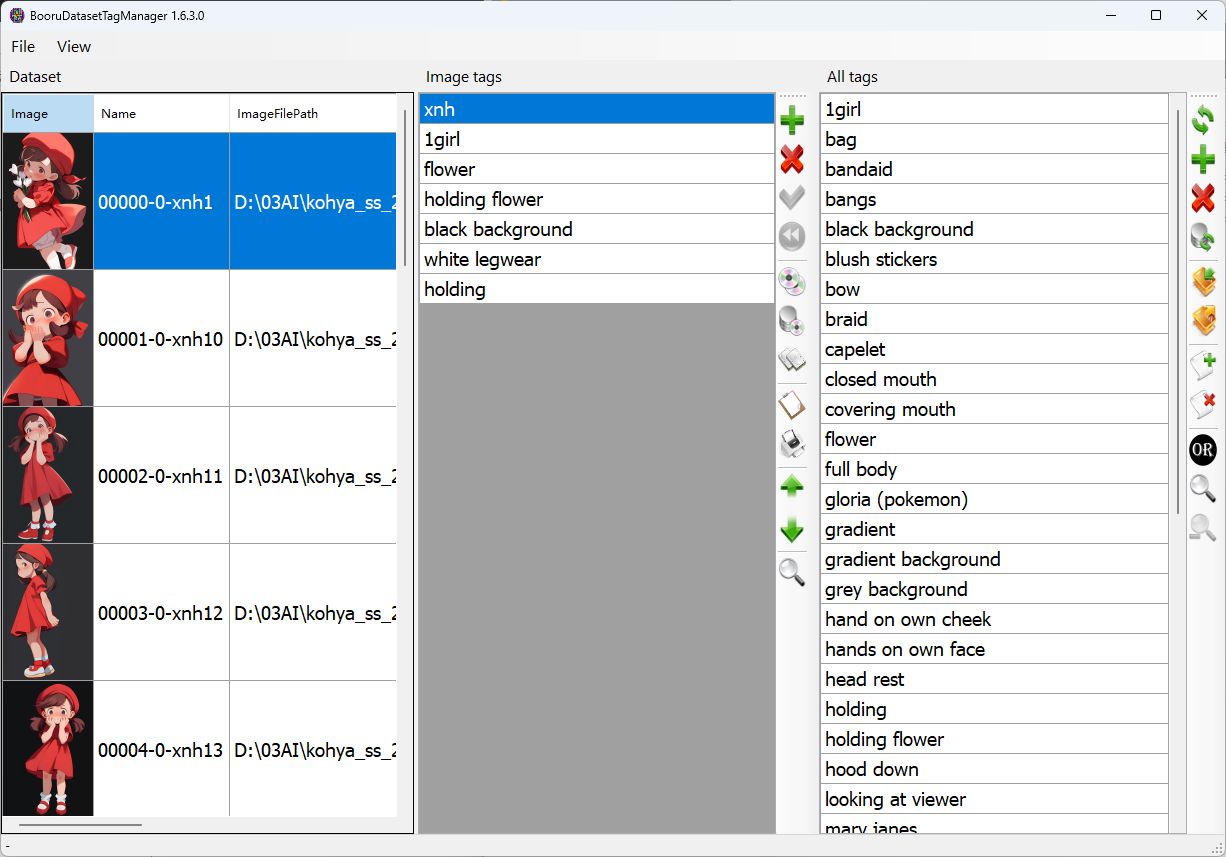Select the grey background tag
Image resolution: width=1226 pixels, height=857 pixels.
(995, 589)
